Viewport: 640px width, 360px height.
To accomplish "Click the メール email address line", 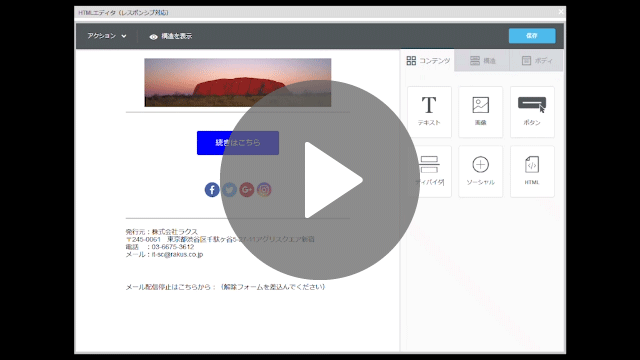I will (x=164, y=254).
